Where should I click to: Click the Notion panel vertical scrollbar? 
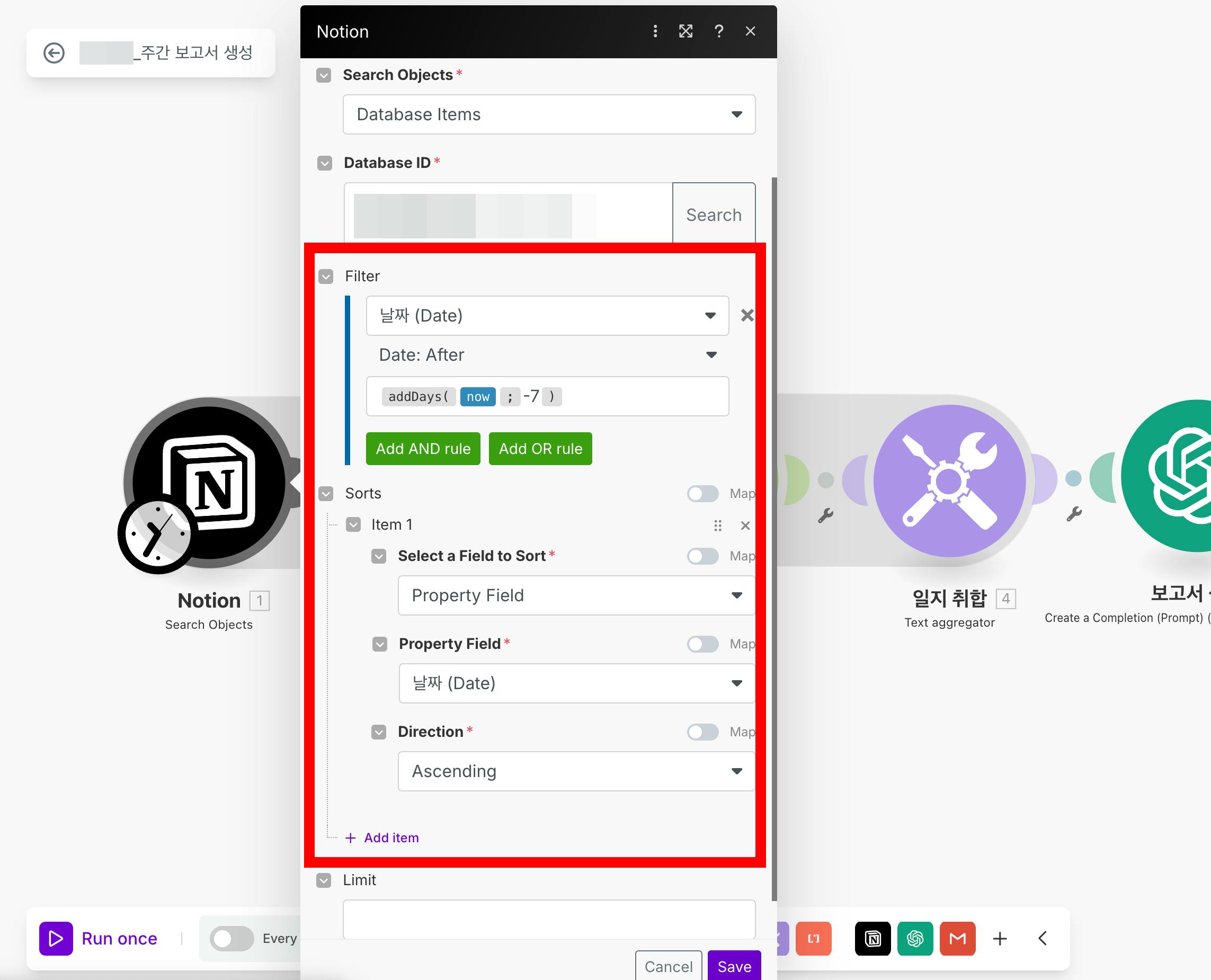click(x=774, y=539)
